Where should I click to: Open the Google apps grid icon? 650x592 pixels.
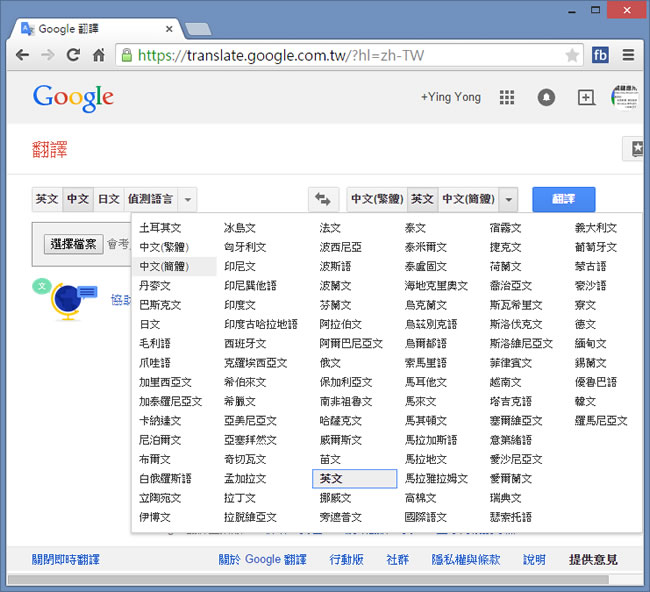click(507, 97)
